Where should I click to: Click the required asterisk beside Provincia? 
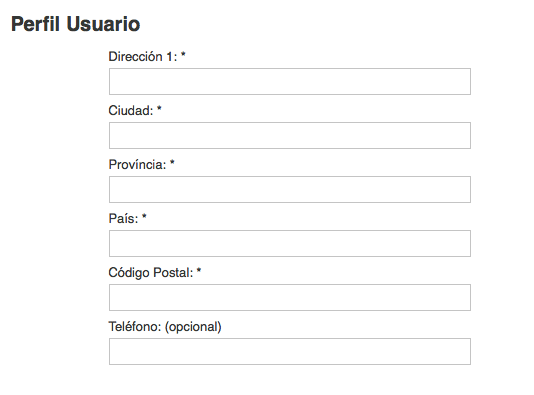(172, 162)
